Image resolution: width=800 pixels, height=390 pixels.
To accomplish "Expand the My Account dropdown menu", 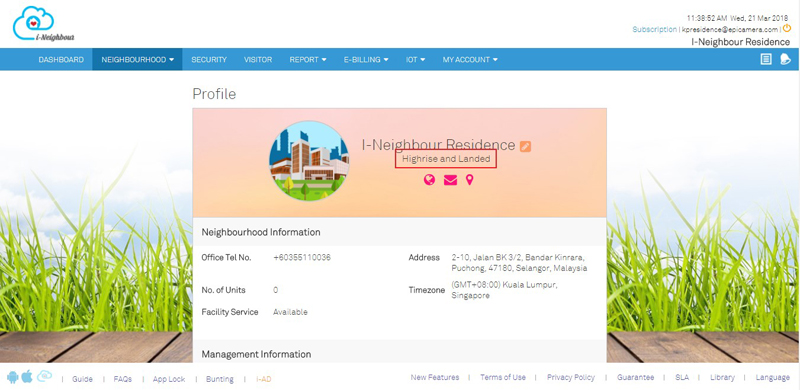I will 470,60.
